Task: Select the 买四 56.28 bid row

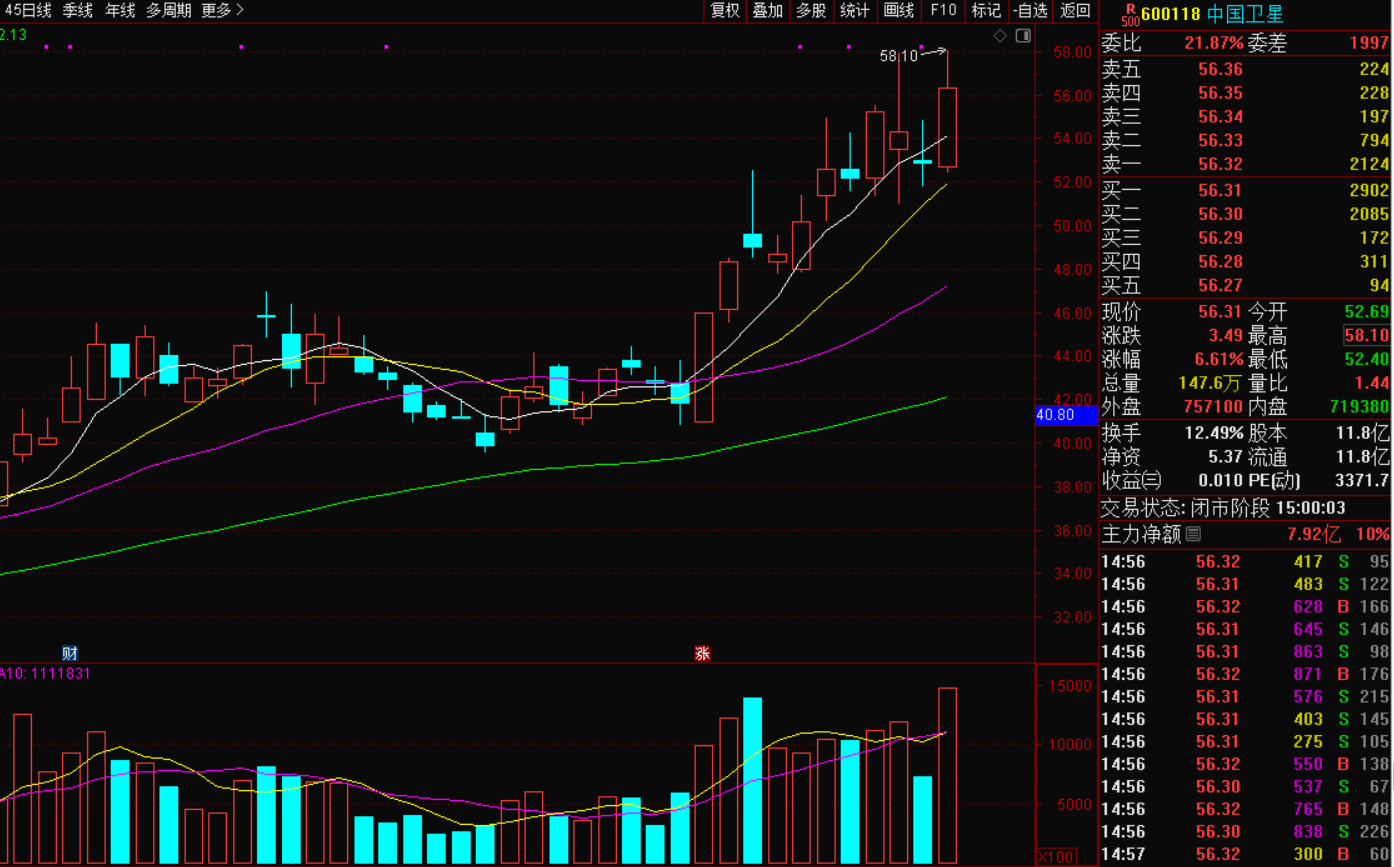Action: pos(1246,262)
